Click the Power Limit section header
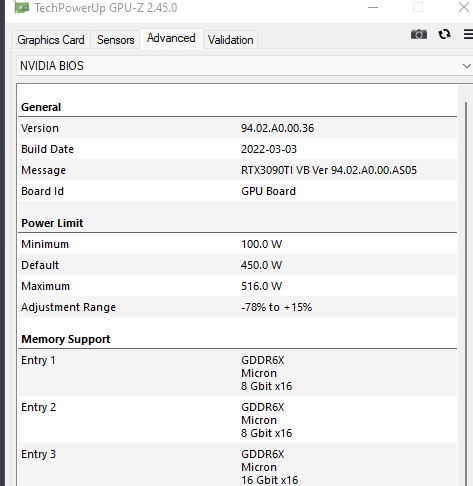Screen dimensions: 473x486 [52, 223]
